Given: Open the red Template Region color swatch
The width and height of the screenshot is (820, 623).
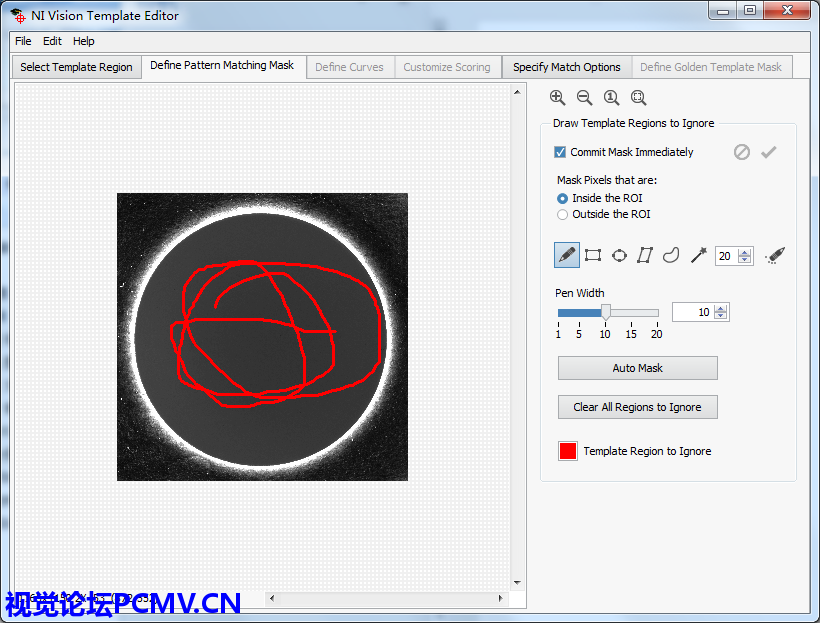Looking at the screenshot, I should click(x=568, y=451).
